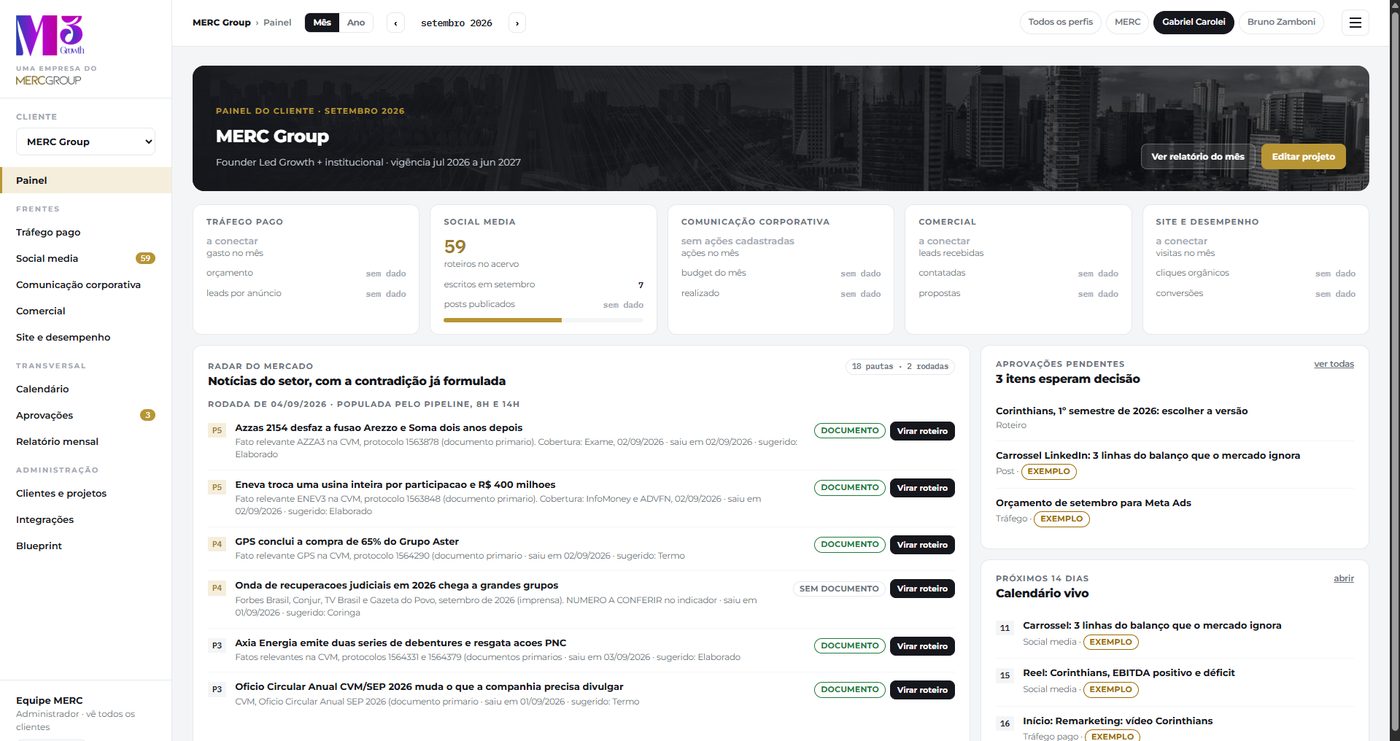
Task: Open Orçamento de setembro para Meta Ads
Action: pyautogui.click(x=1175, y=510)
